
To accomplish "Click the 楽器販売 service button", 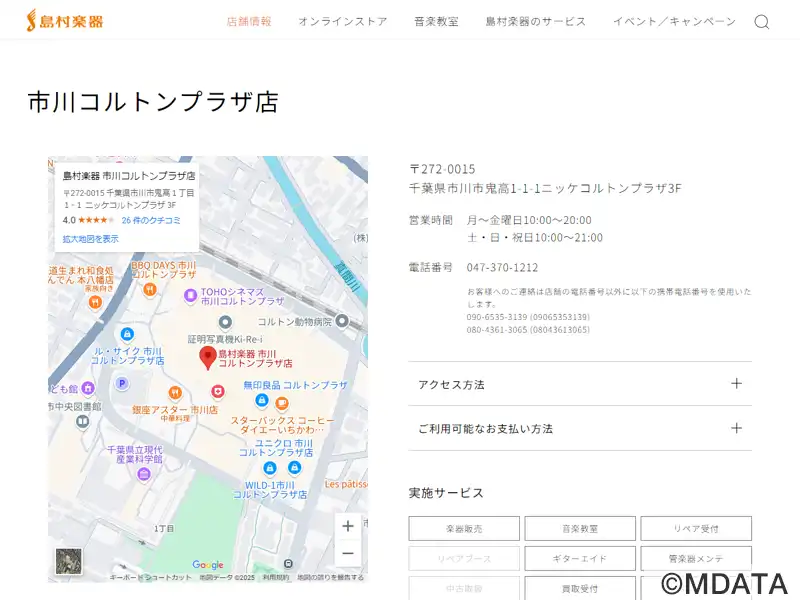I will click(x=464, y=529).
